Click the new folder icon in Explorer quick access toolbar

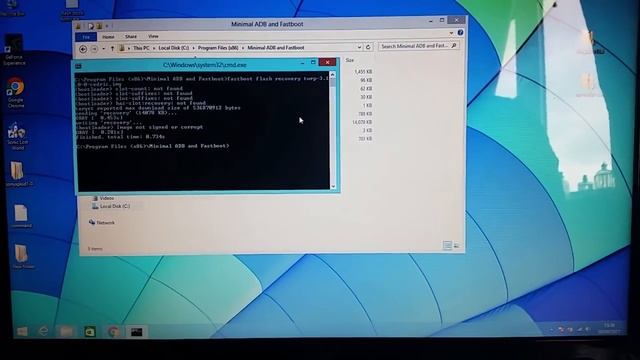point(99,26)
